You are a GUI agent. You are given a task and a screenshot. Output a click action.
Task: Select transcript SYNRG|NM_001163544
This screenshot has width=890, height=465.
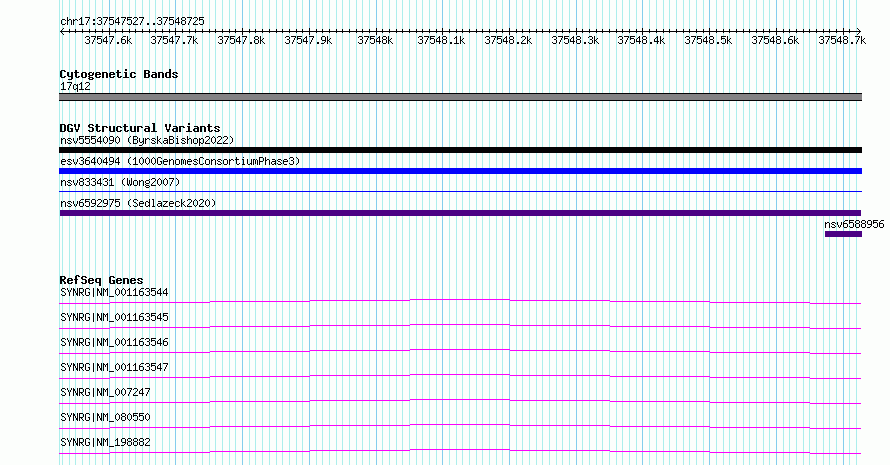click(114, 292)
